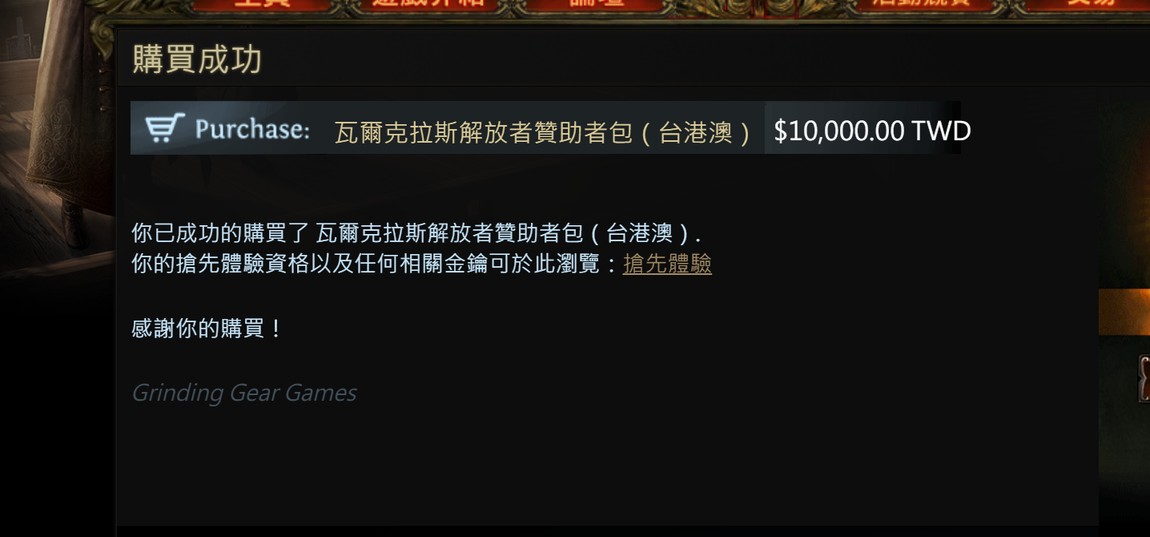Open the 搶先體驗 early access link

[x=667, y=264]
